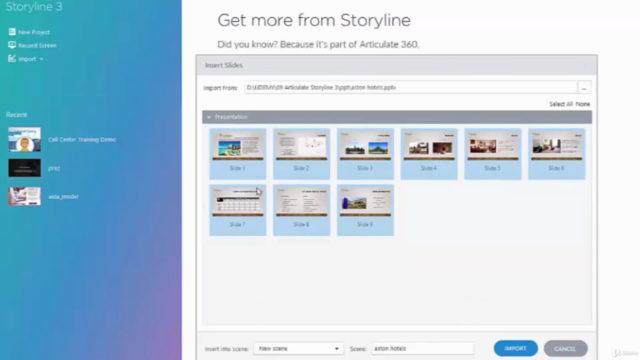Screen dimensions: 640x360
Task: Select Slide 6 thumbnail
Action: click(556, 154)
